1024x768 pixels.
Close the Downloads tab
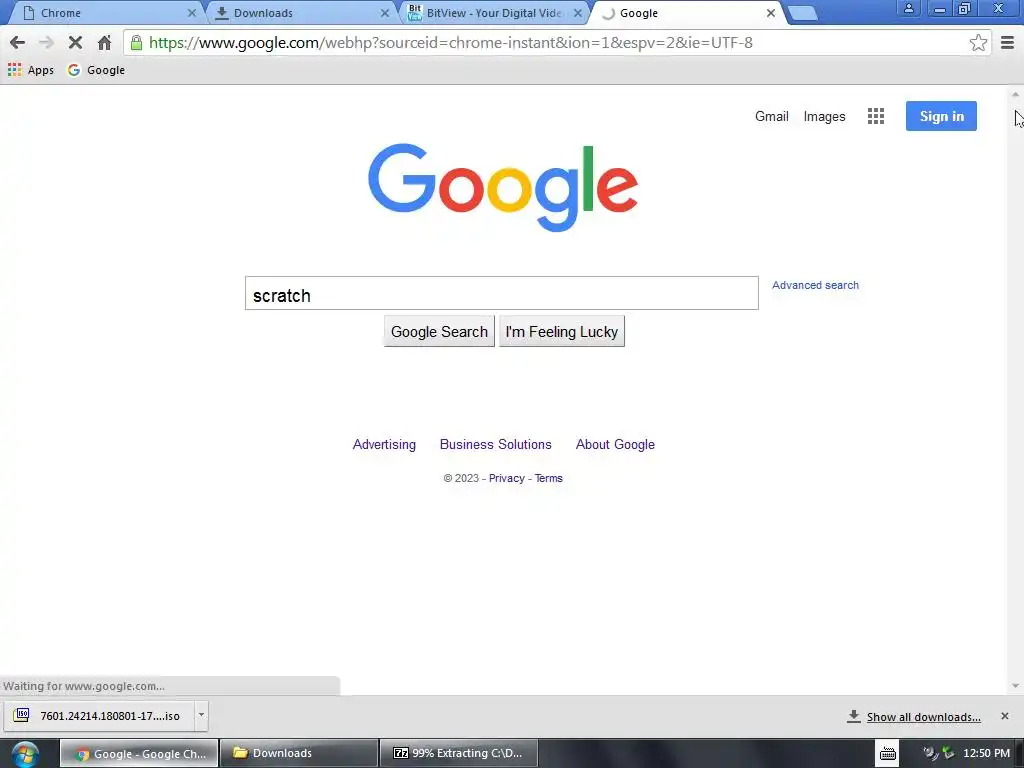[x=385, y=13]
